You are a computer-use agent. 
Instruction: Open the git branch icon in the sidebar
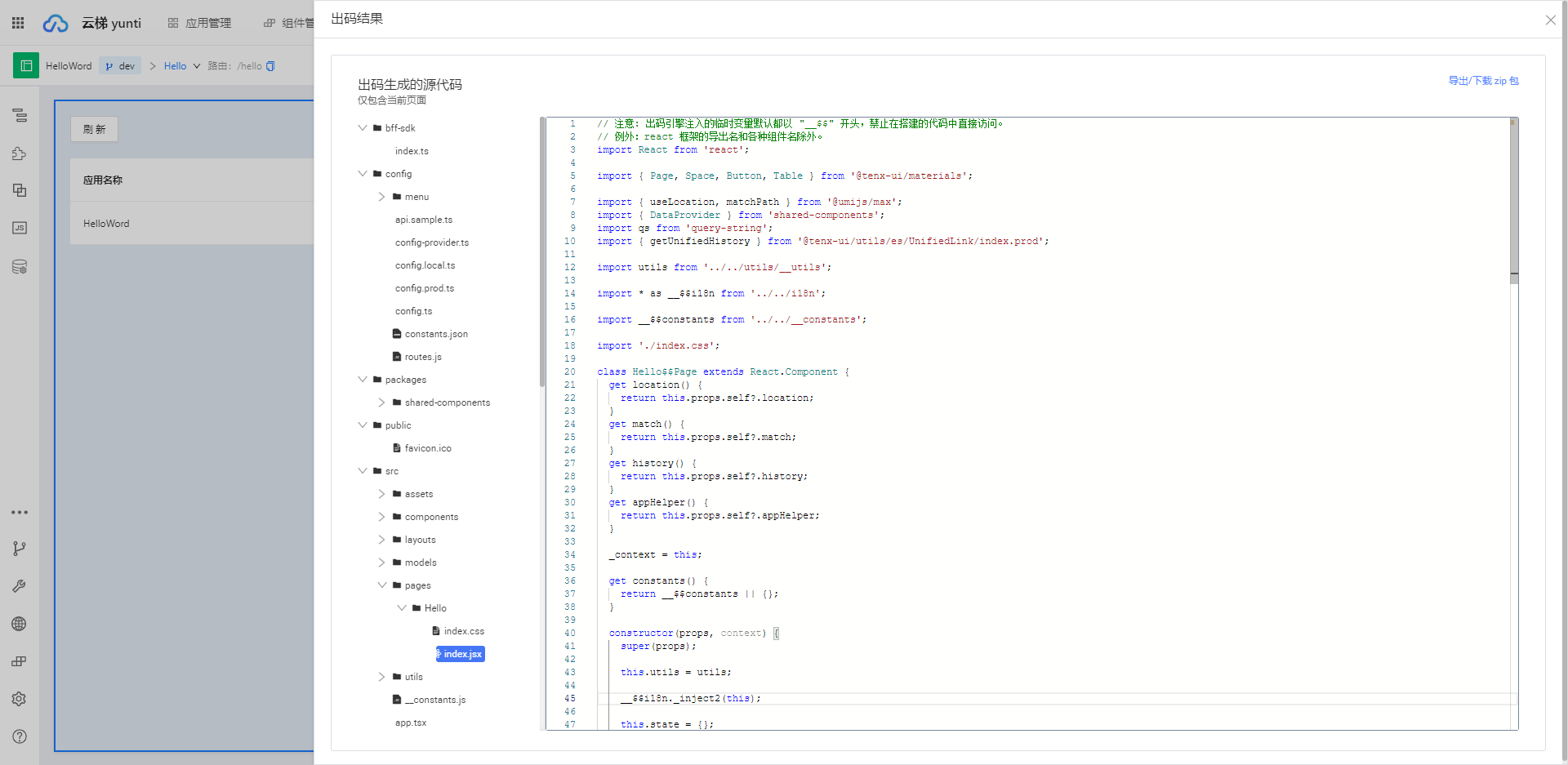[20, 549]
